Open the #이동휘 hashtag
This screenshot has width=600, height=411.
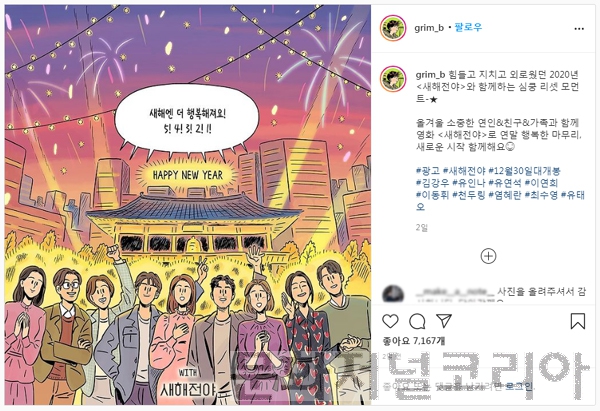click(x=432, y=195)
